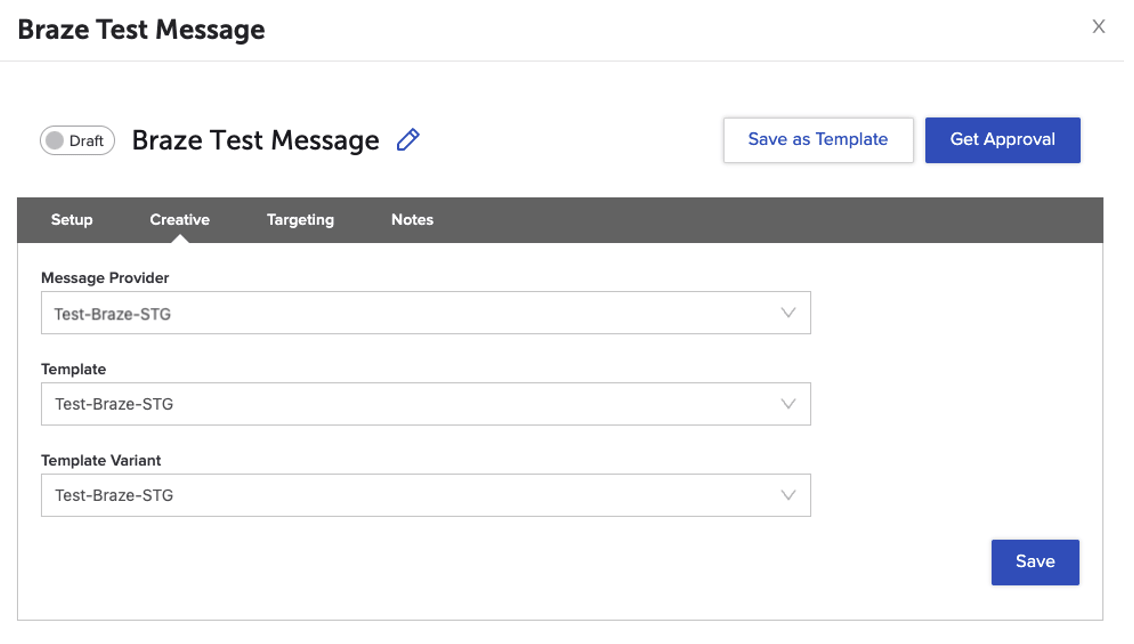Click the dialog header title text
The height and width of the screenshot is (644, 1134).
(x=141, y=30)
